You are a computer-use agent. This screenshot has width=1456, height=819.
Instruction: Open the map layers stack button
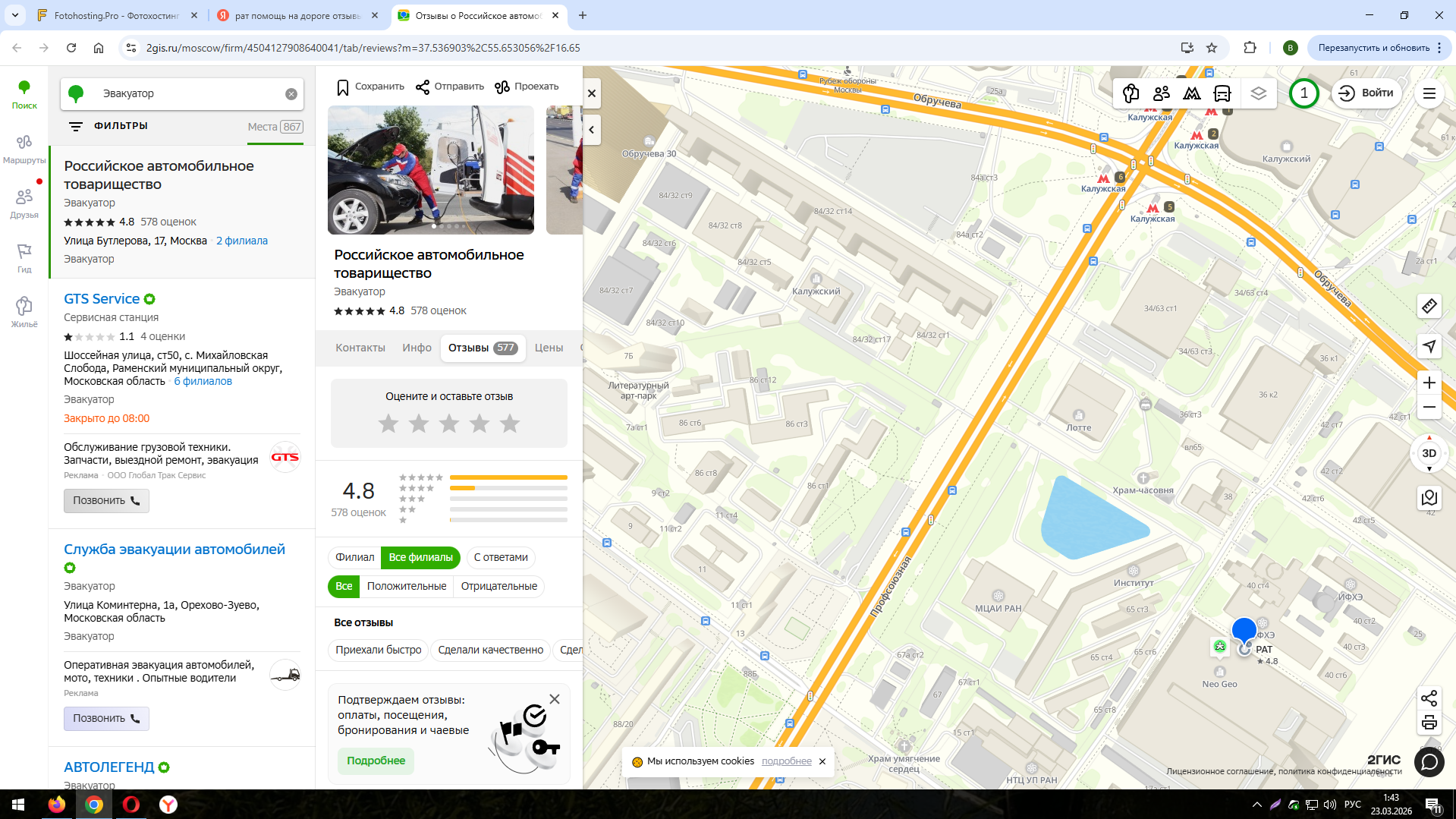point(1259,93)
